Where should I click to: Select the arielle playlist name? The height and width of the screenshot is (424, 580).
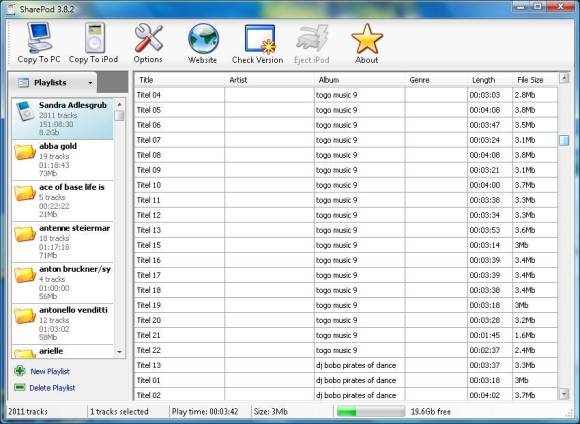(51, 351)
